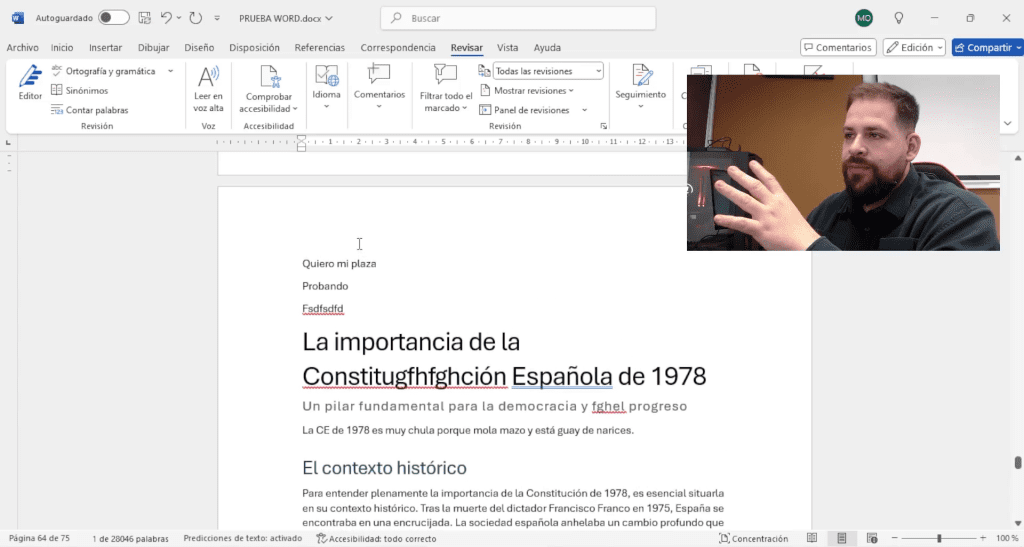Screen dimensions: 1024x547
Task: Open the Editor tool in the ribbon
Action: [30, 82]
